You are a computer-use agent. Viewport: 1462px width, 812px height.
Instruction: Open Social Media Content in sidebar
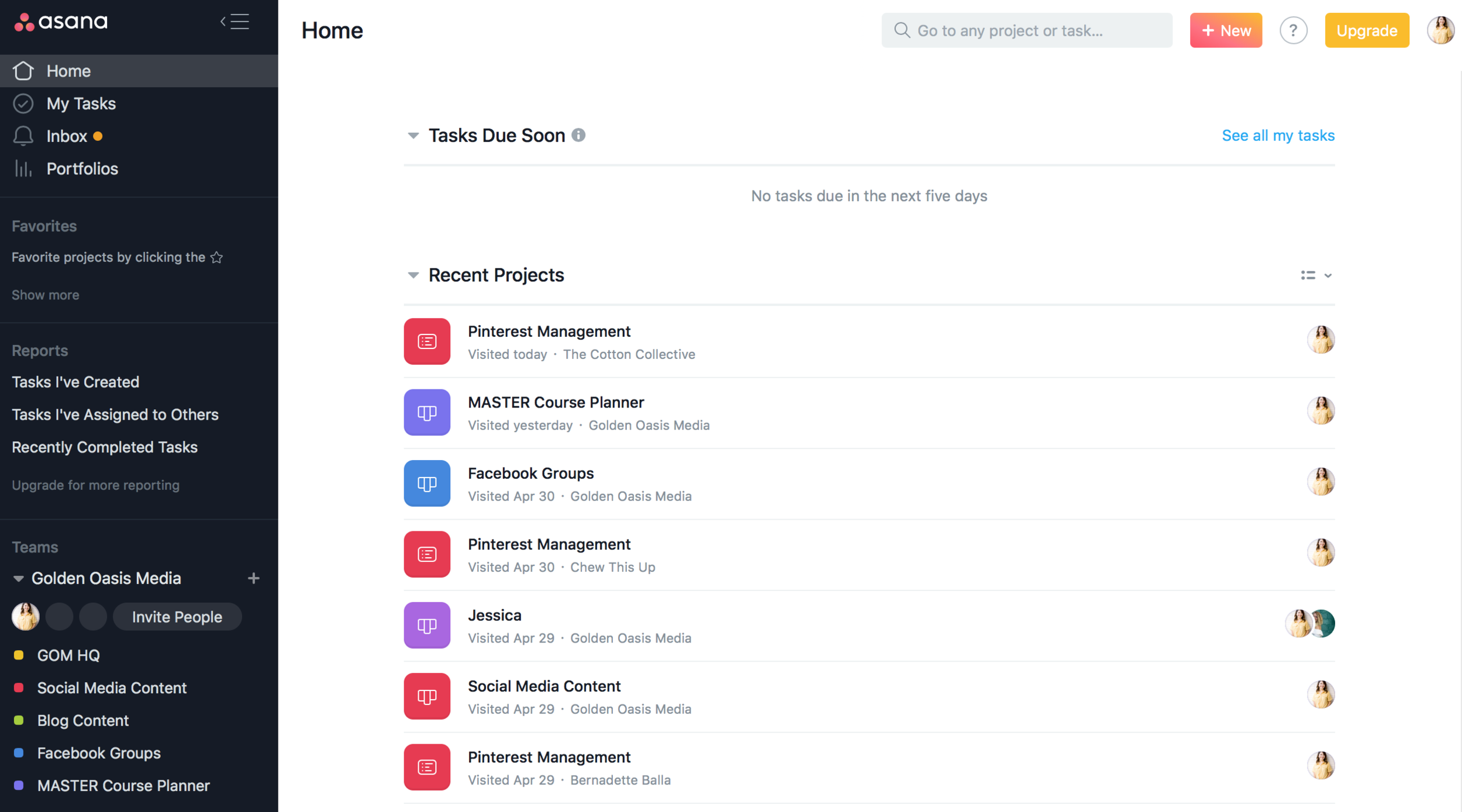click(112, 688)
